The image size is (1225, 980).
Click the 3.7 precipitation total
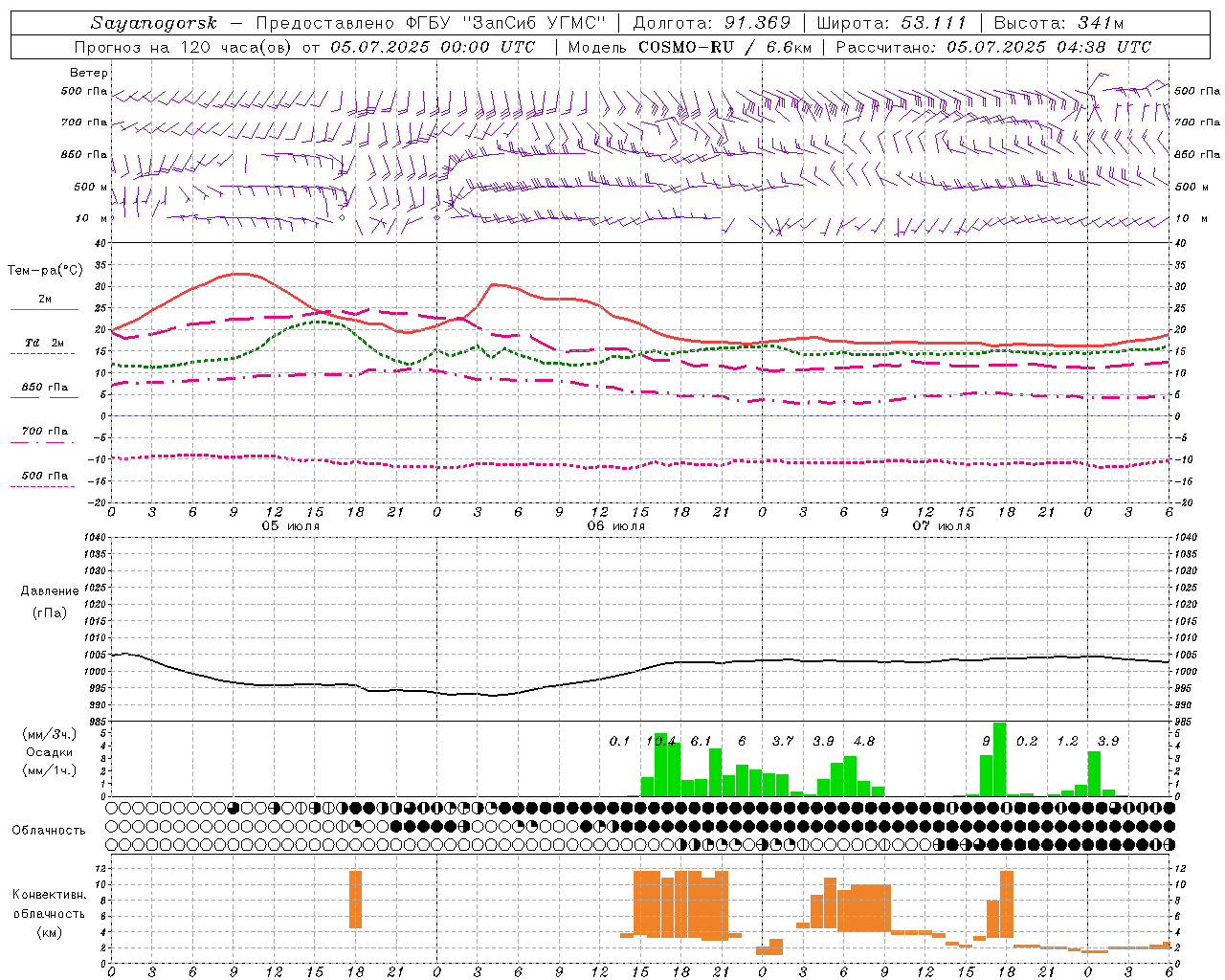(x=783, y=741)
